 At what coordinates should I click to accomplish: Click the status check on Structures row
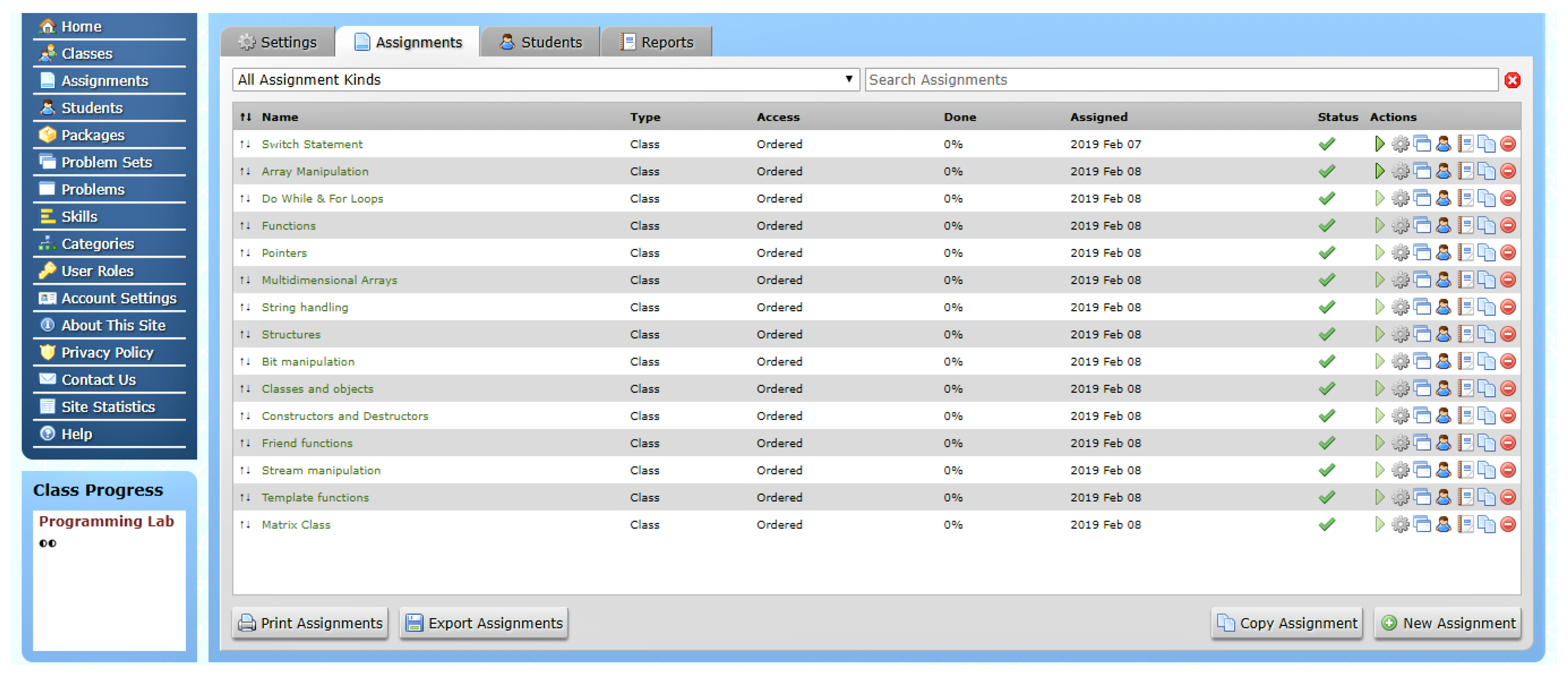1327,334
